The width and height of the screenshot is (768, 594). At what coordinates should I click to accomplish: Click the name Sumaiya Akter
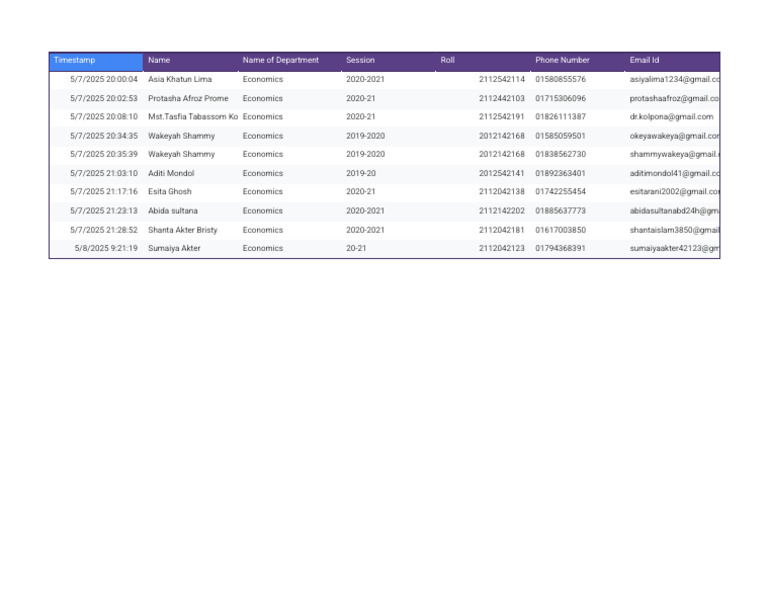pos(174,248)
